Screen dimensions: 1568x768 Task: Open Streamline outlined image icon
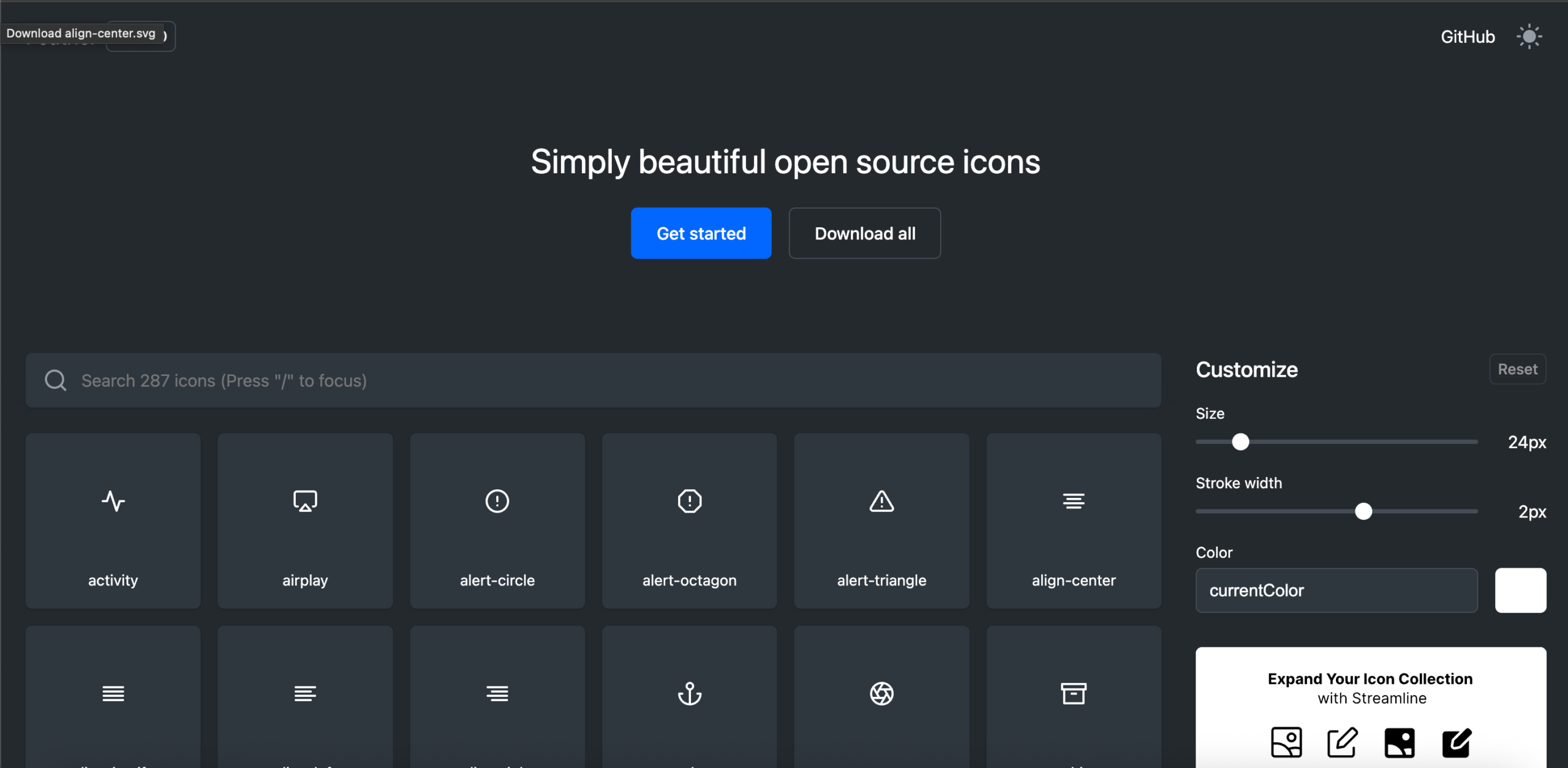(x=1286, y=742)
